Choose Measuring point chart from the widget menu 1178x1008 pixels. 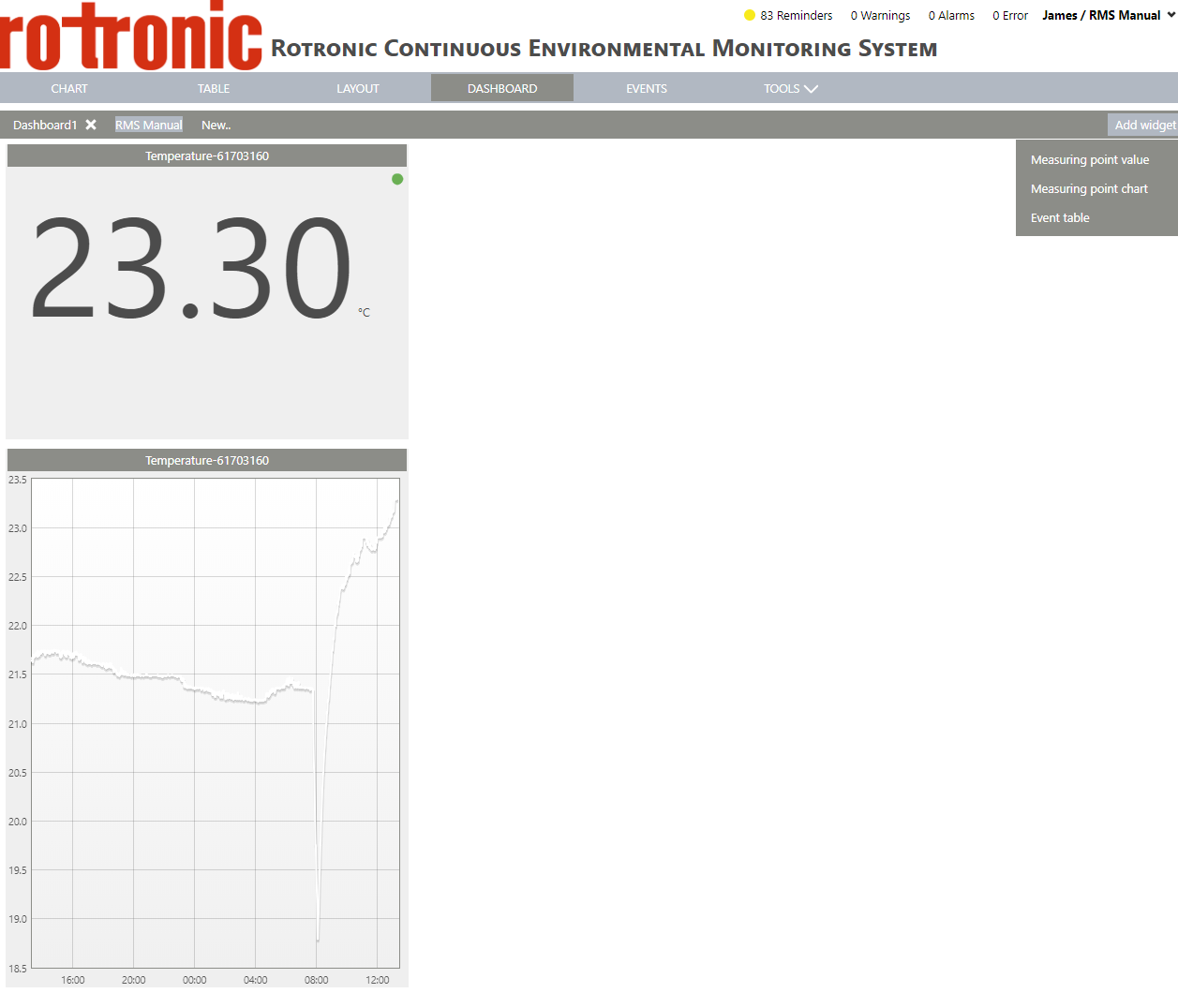1089,188
